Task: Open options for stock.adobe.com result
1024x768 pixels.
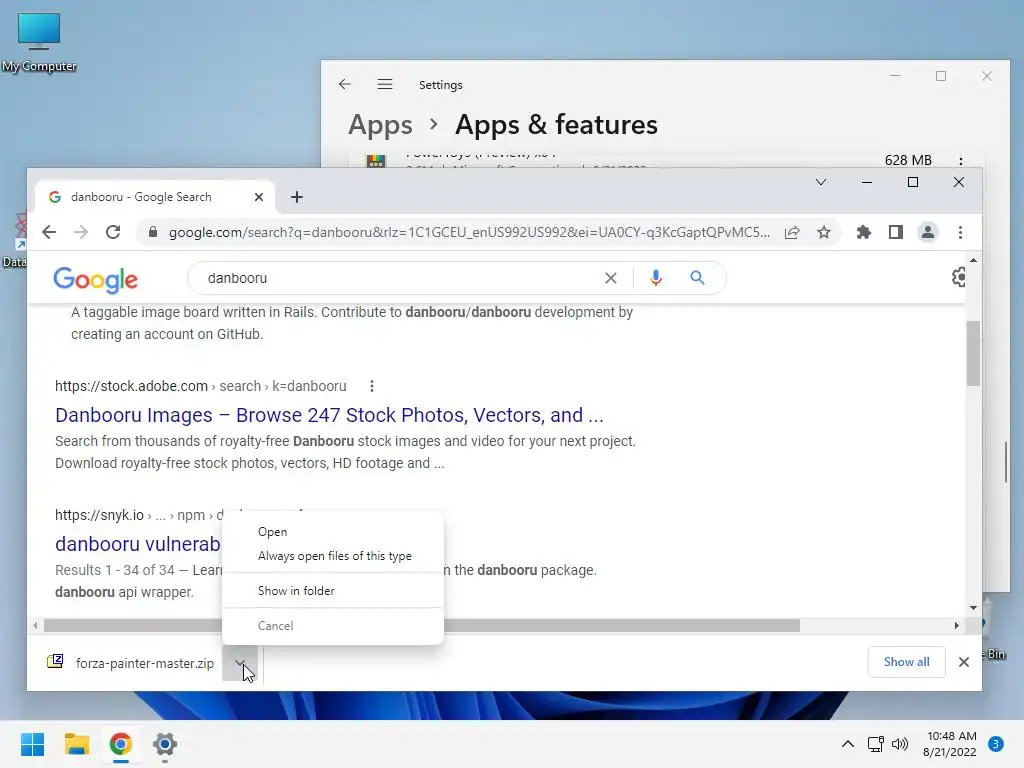Action: [372, 386]
